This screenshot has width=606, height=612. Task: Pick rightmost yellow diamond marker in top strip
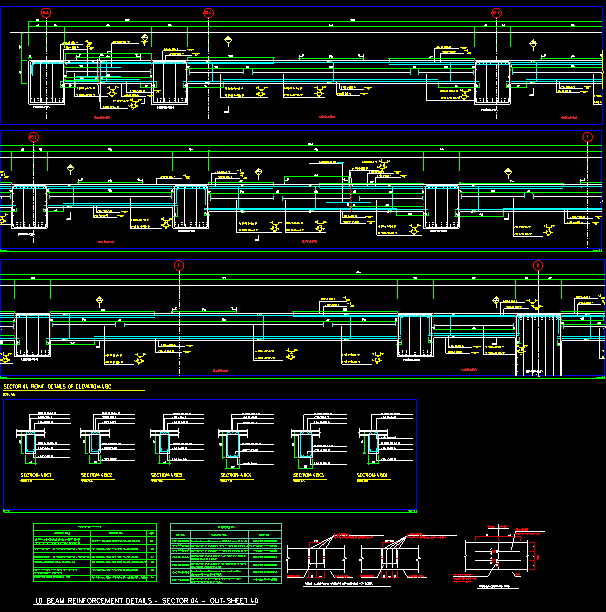tap(533, 44)
